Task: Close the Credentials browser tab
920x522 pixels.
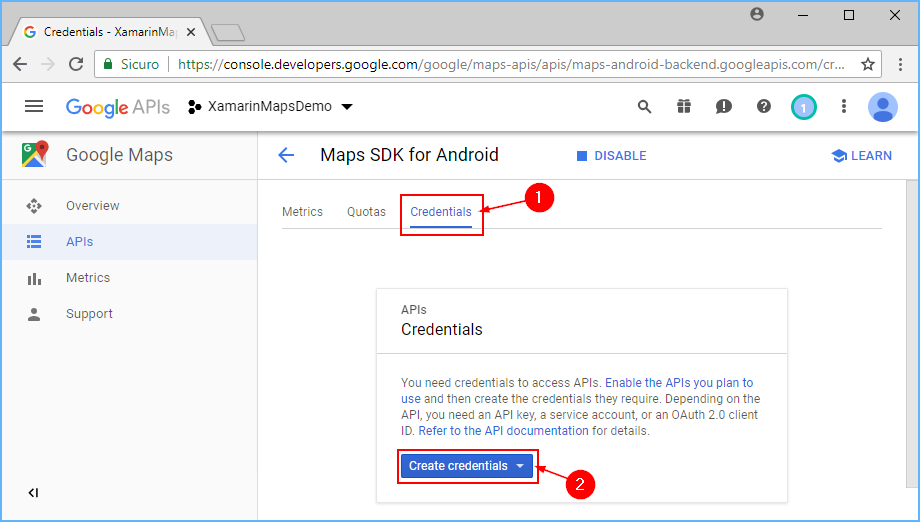Action: (191, 32)
